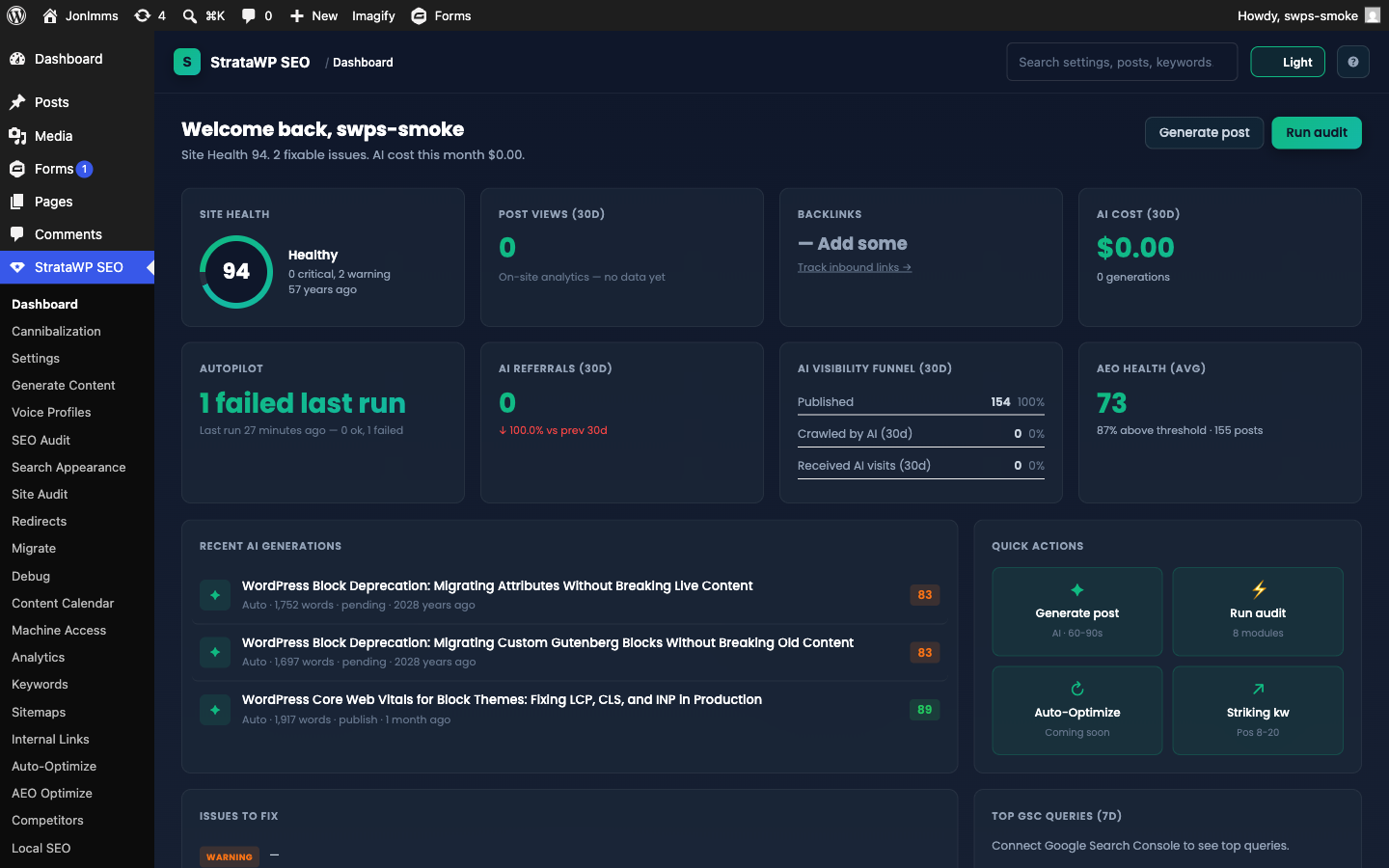The image size is (1389, 868).
Task: Click the lightning bolt icon on Run audit card
Action: pyautogui.click(x=1259, y=589)
